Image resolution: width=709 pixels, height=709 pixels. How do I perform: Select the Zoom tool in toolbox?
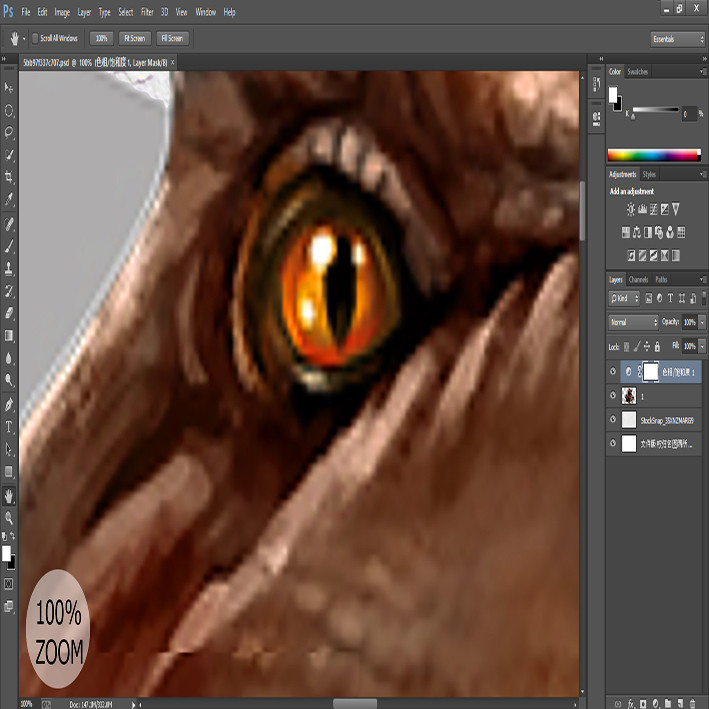coord(9,518)
